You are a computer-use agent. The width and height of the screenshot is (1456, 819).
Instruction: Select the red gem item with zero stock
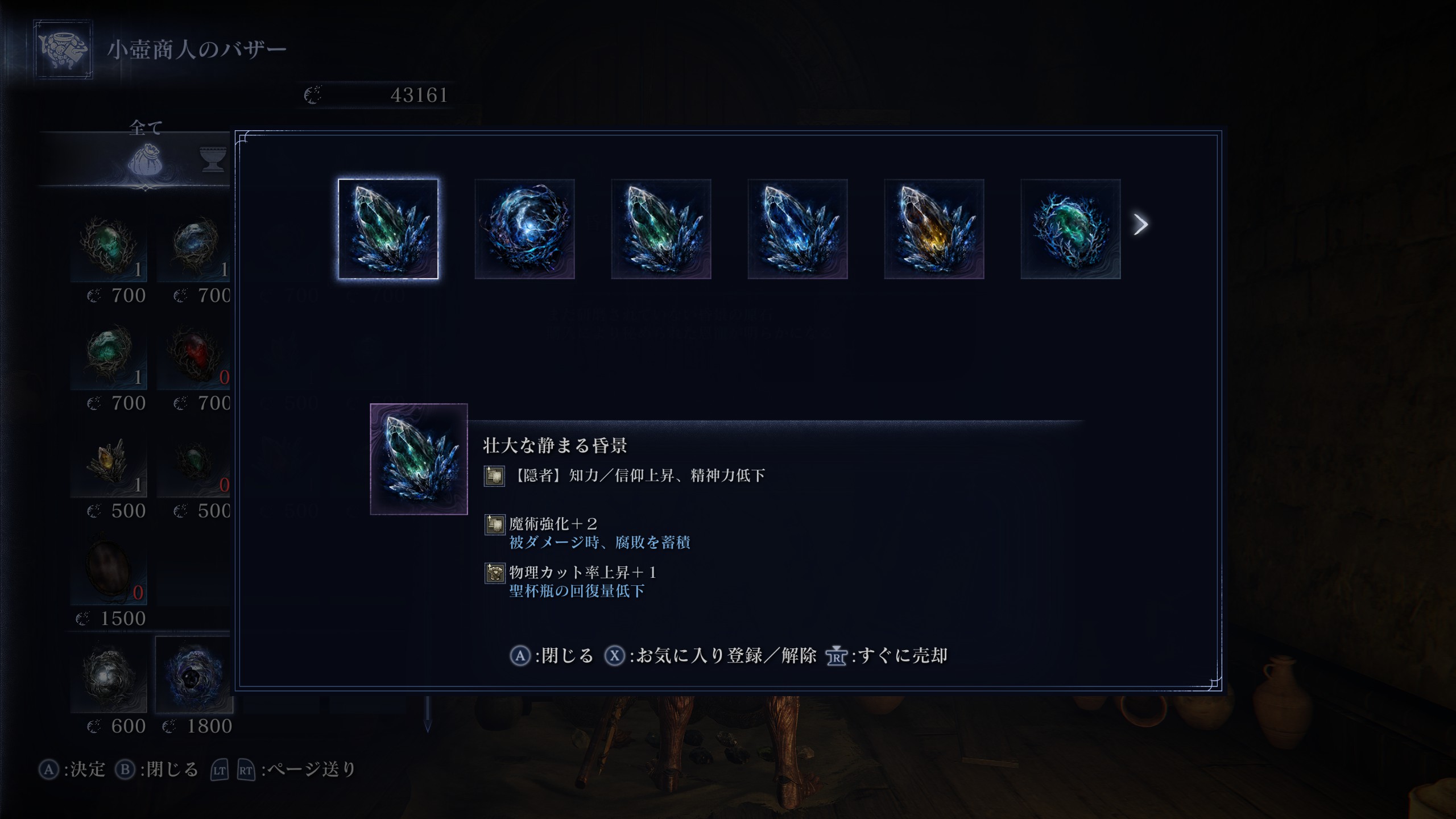pyautogui.click(x=193, y=357)
